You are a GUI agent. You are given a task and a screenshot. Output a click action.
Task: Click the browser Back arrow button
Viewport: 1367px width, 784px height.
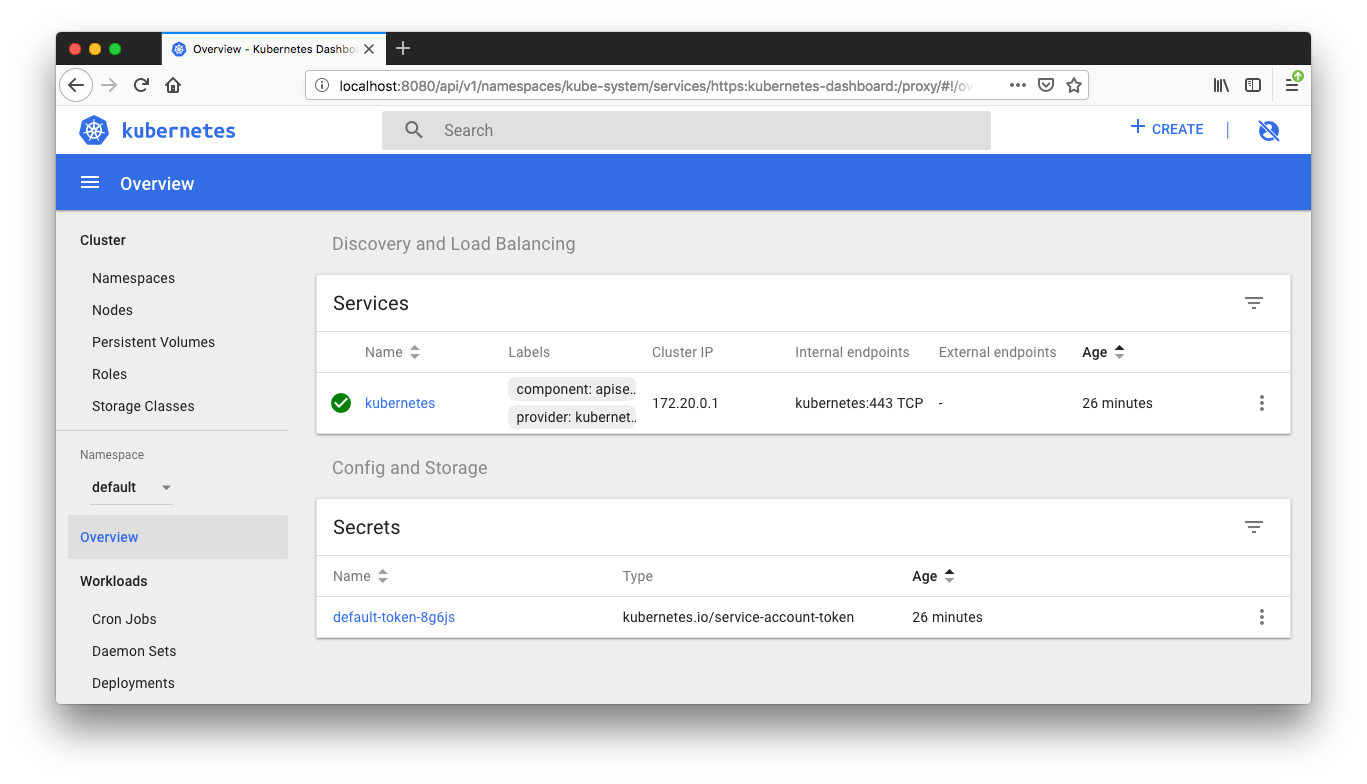point(76,85)
